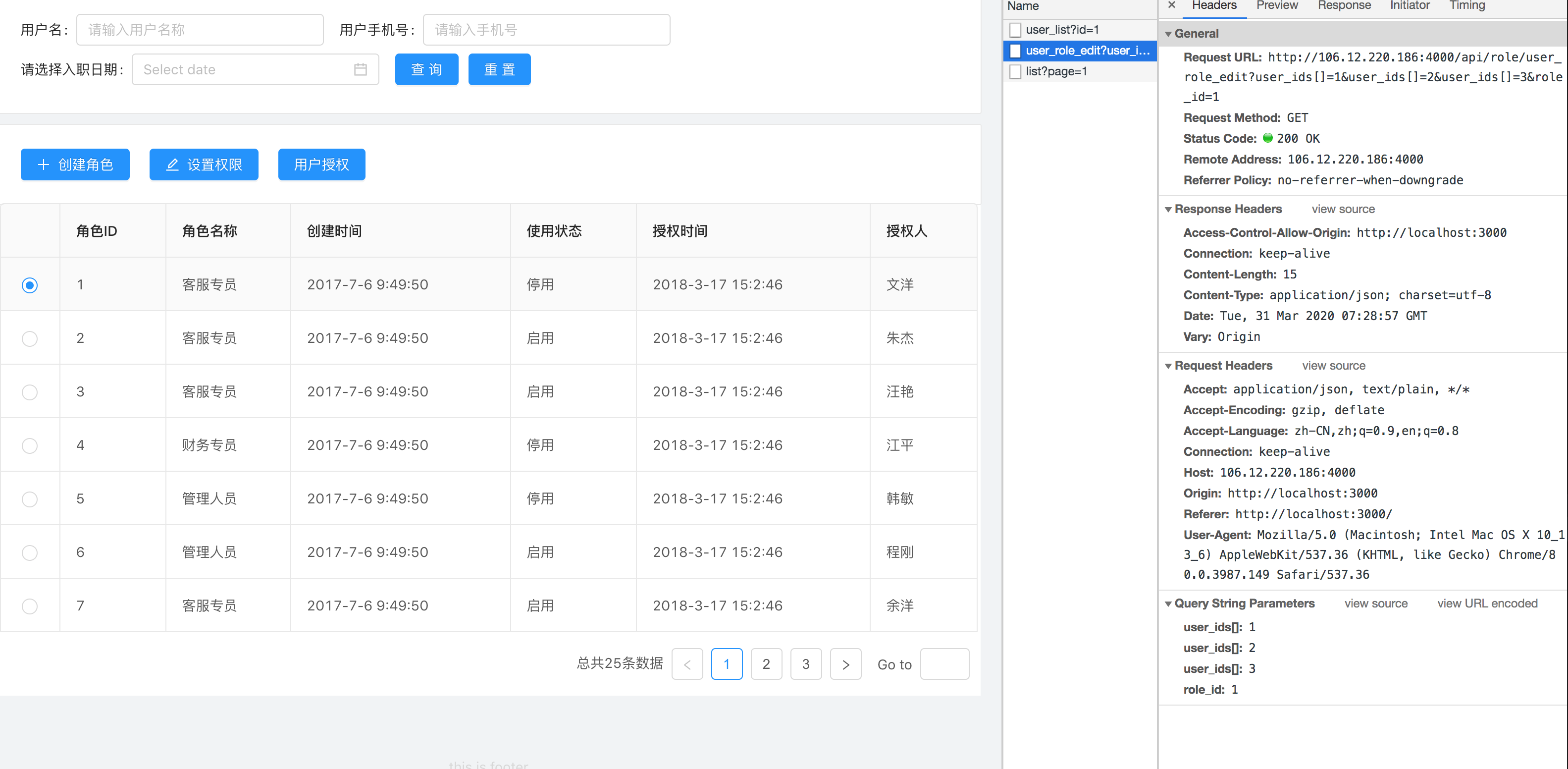Switch to the Headers tab
Image resolution: width=1568 pixels, height=769 pixels.
1214,5
